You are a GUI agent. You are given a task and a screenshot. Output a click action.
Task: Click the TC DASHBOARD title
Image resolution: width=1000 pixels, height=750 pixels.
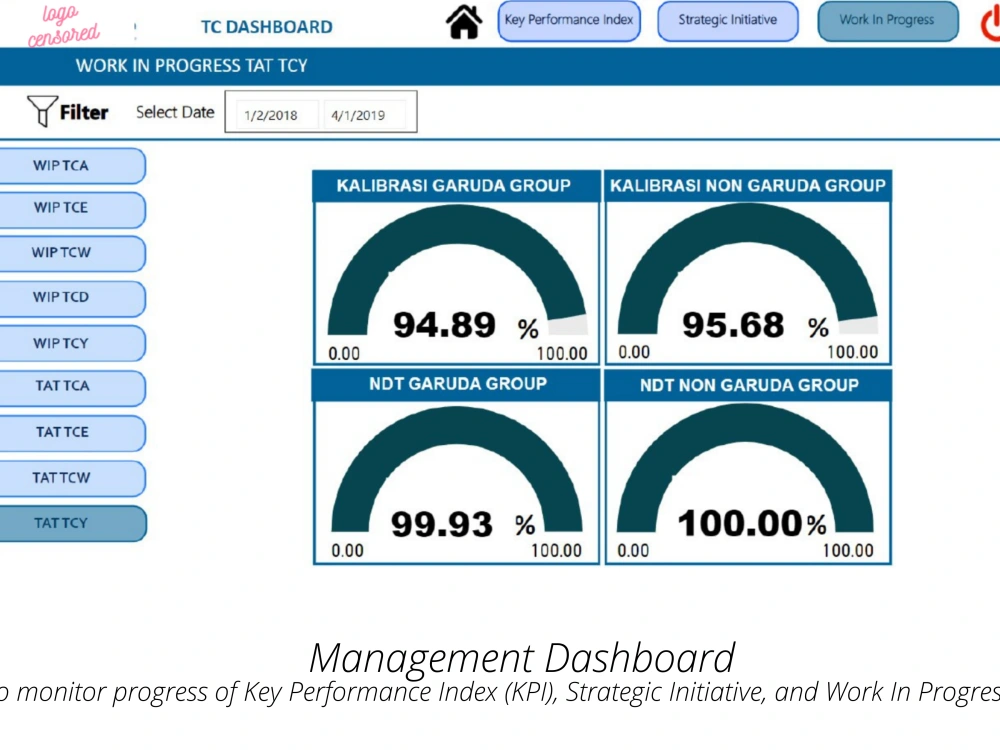[x=267, y=27]
